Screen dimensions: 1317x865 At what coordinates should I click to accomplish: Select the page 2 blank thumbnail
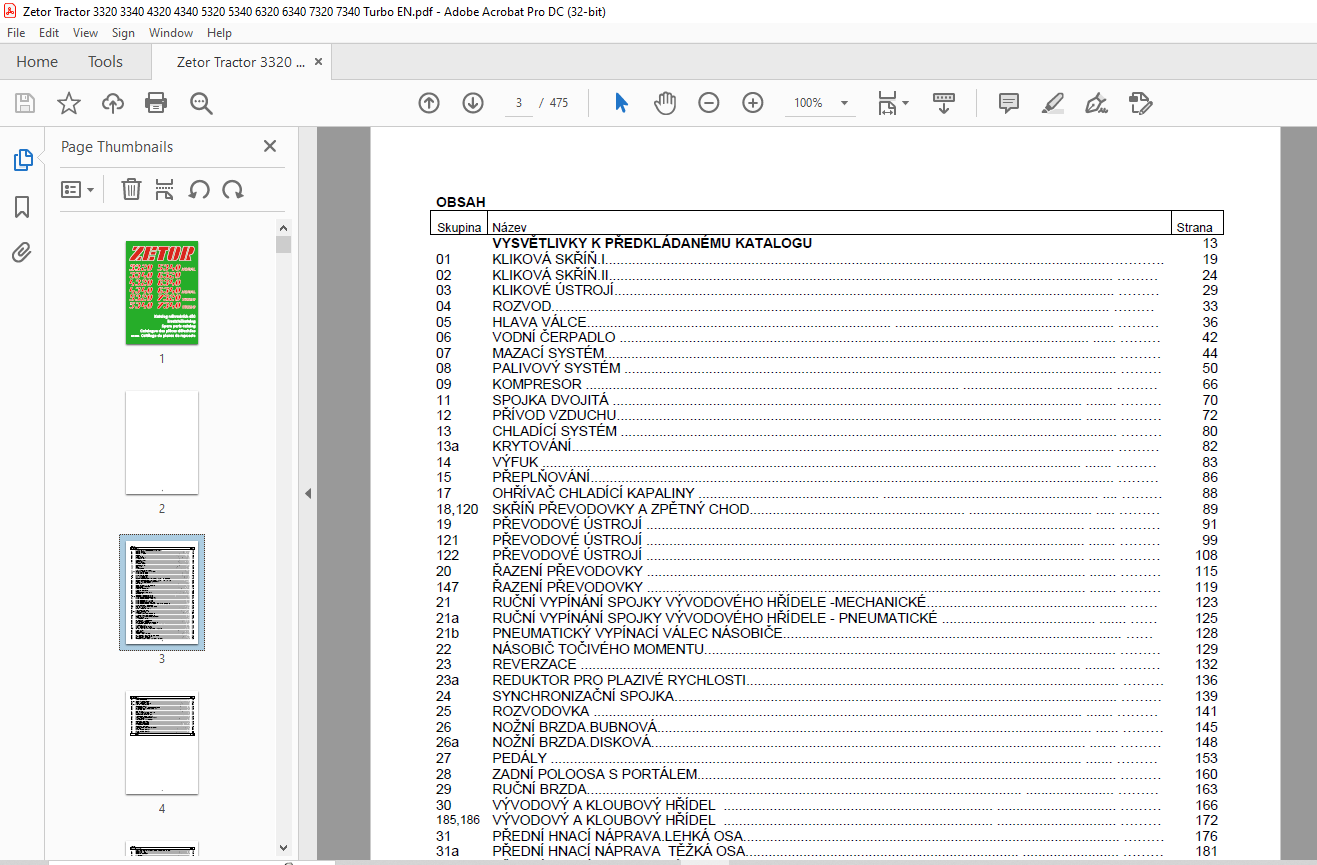pos(162,442)
